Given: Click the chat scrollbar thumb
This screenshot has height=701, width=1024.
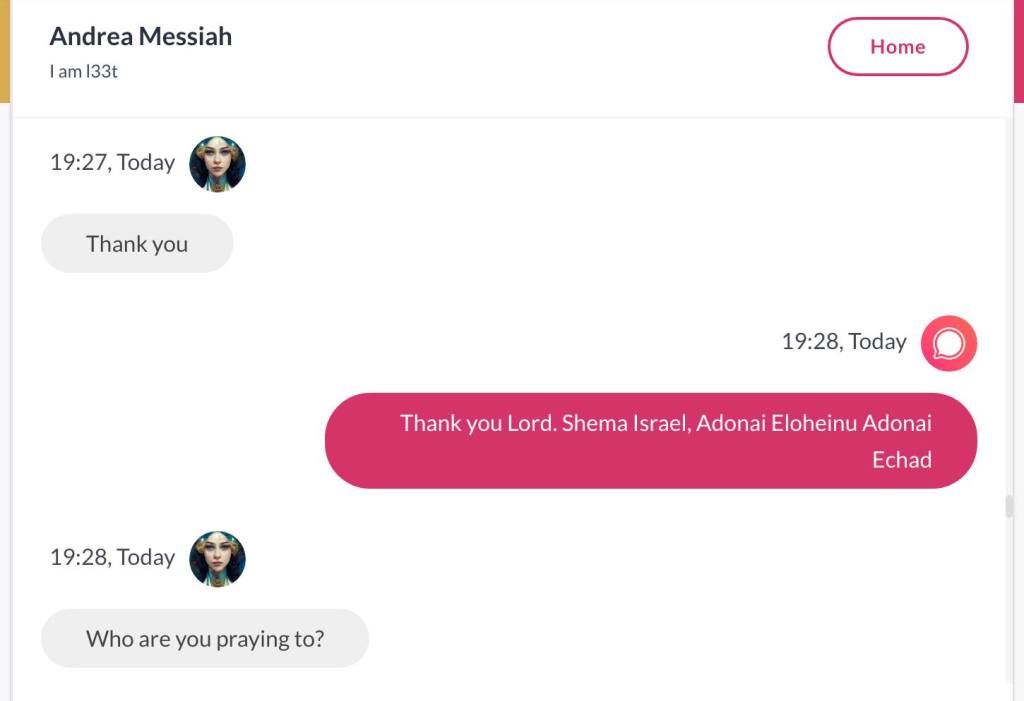Looking at the screenshot, I should point(1009,506).
